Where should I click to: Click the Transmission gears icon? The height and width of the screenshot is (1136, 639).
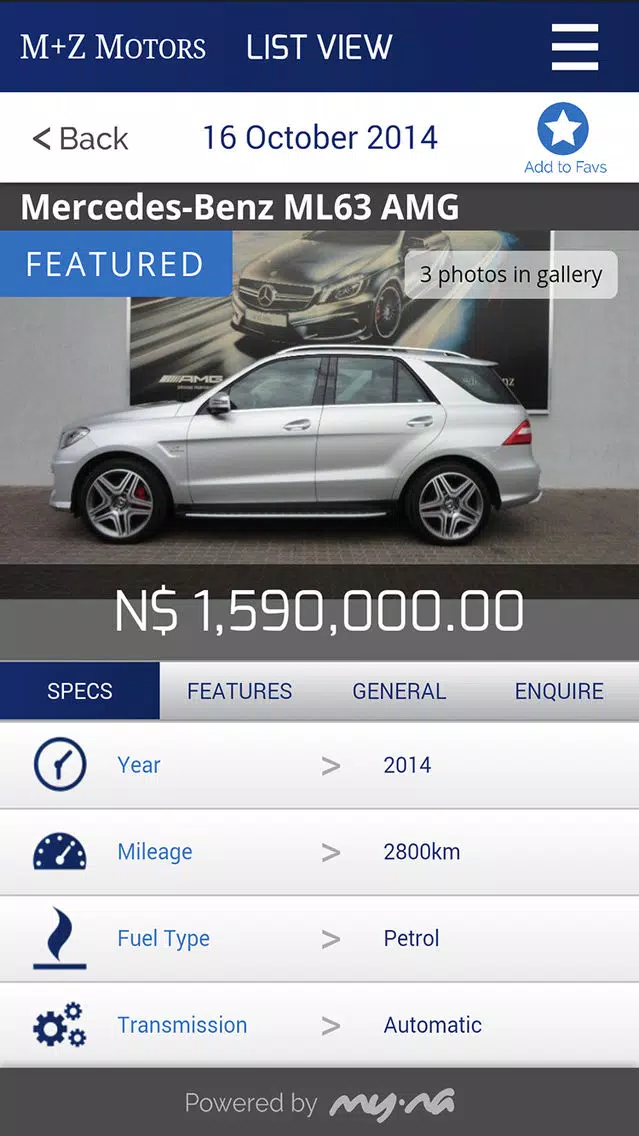(x=59, y=1025)
